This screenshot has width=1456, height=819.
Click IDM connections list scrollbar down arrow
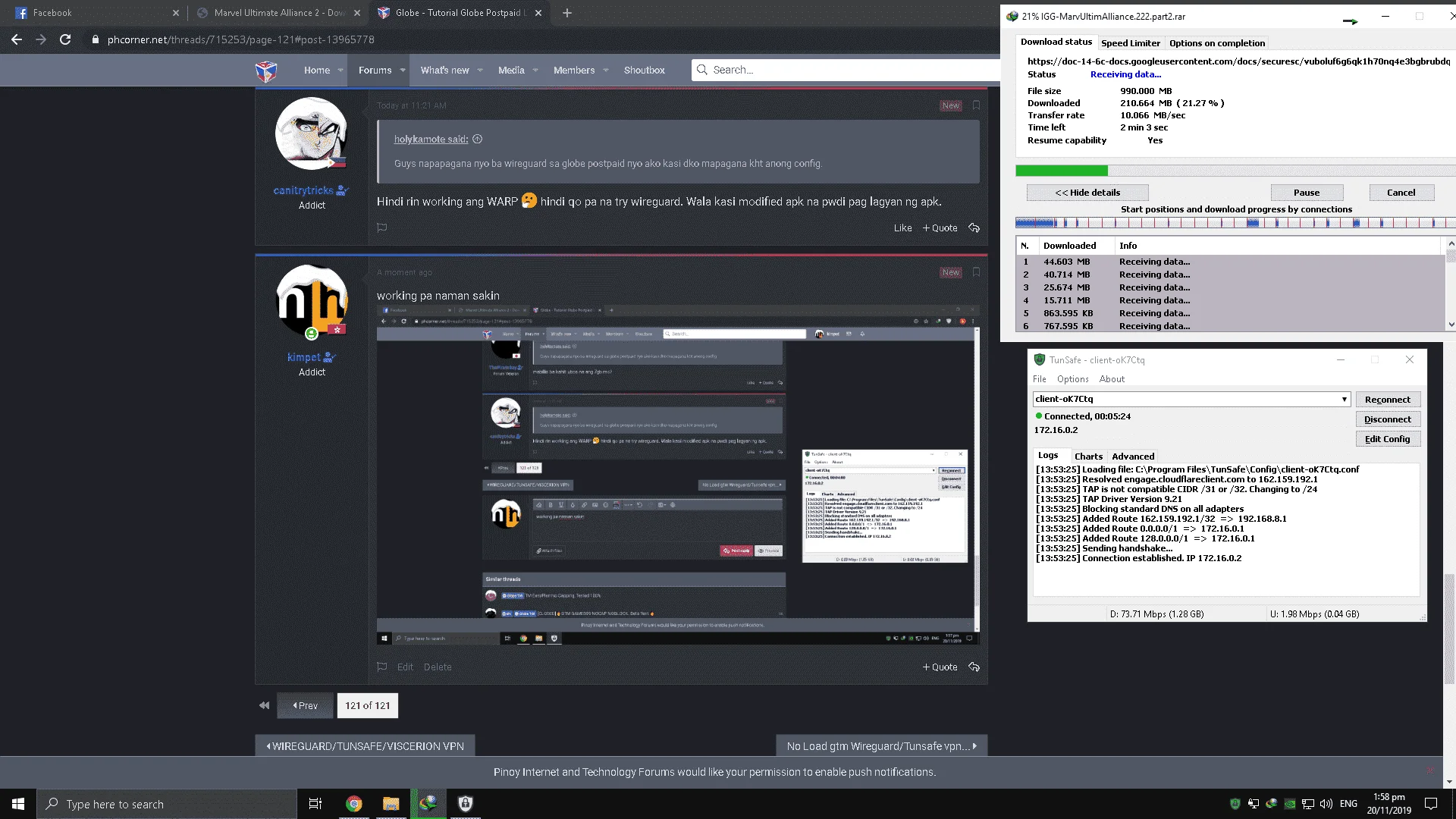pos(1451,325)
